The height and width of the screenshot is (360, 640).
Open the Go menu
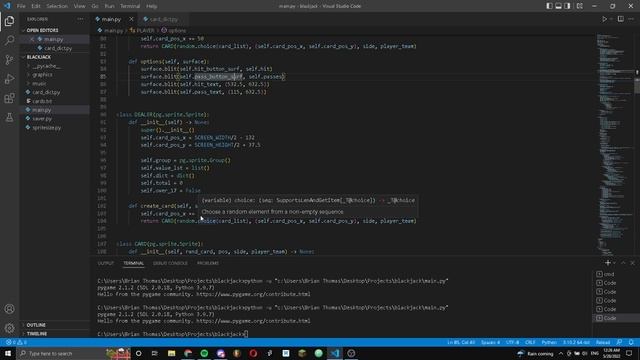(95, 6)
